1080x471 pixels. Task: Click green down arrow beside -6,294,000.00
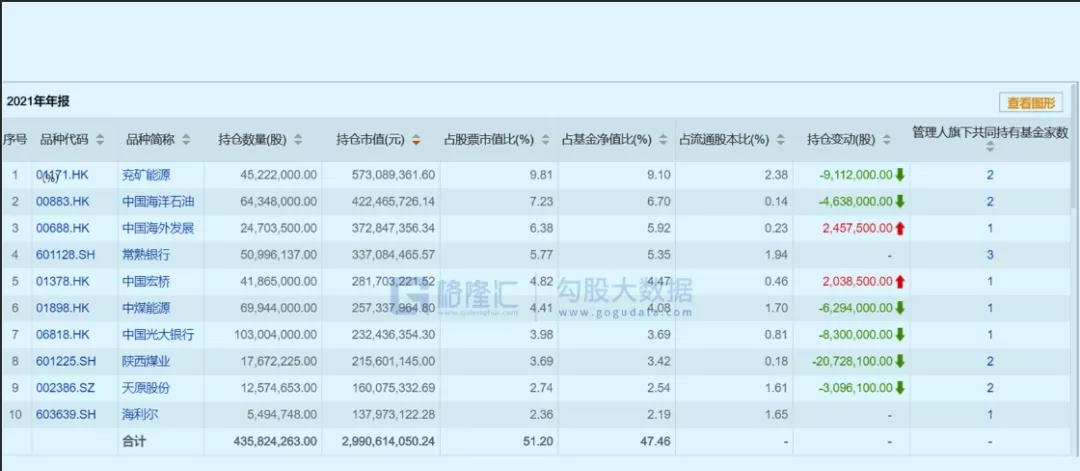point(900,308)
